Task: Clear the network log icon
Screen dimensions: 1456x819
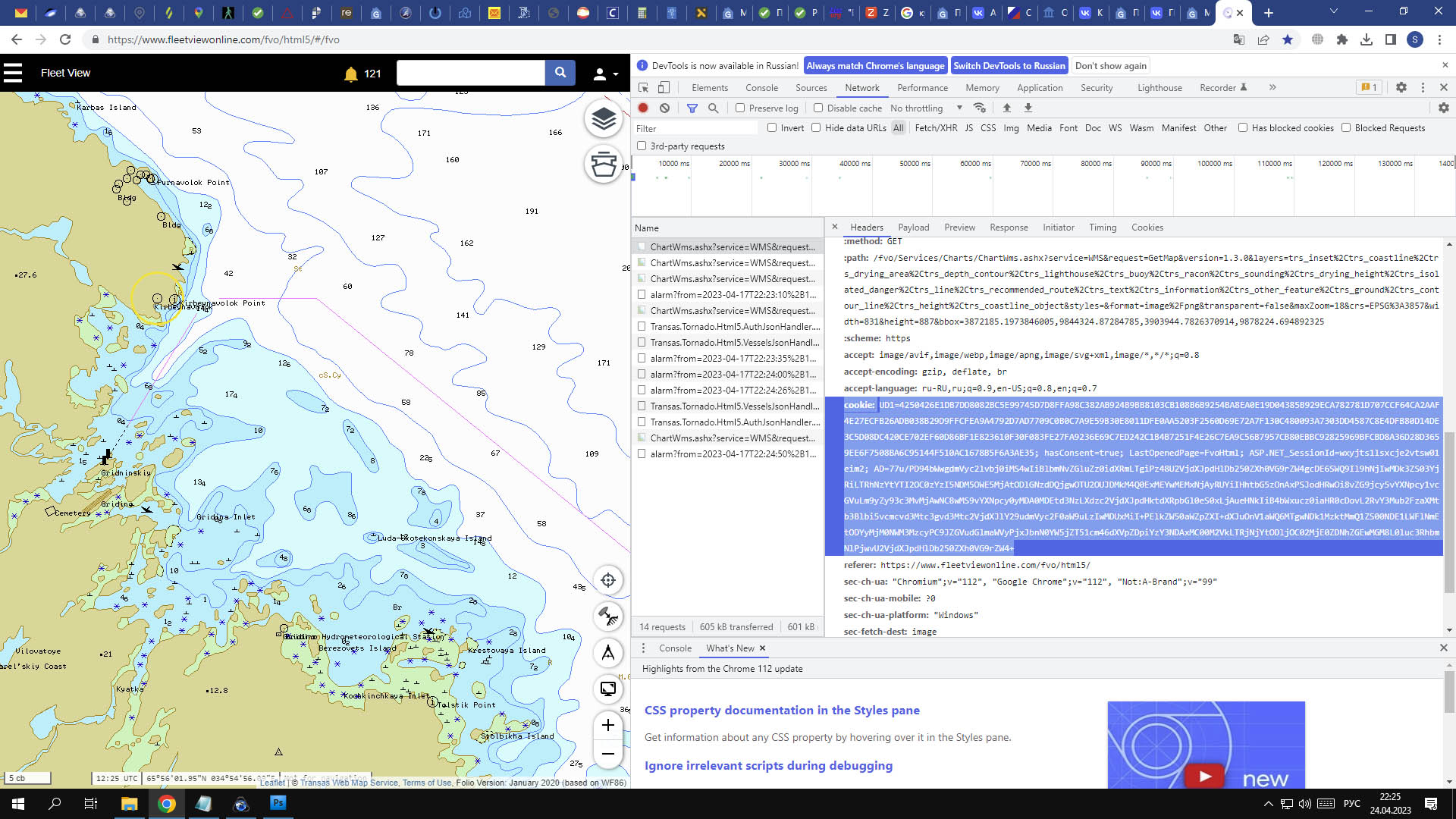Action: tap(664, 108)
